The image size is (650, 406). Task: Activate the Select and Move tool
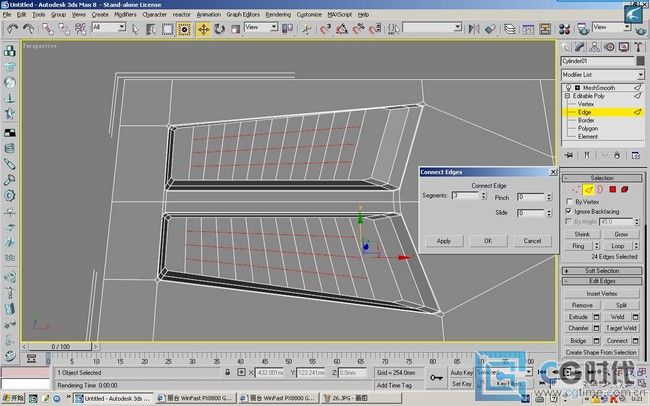pos(203,29)
